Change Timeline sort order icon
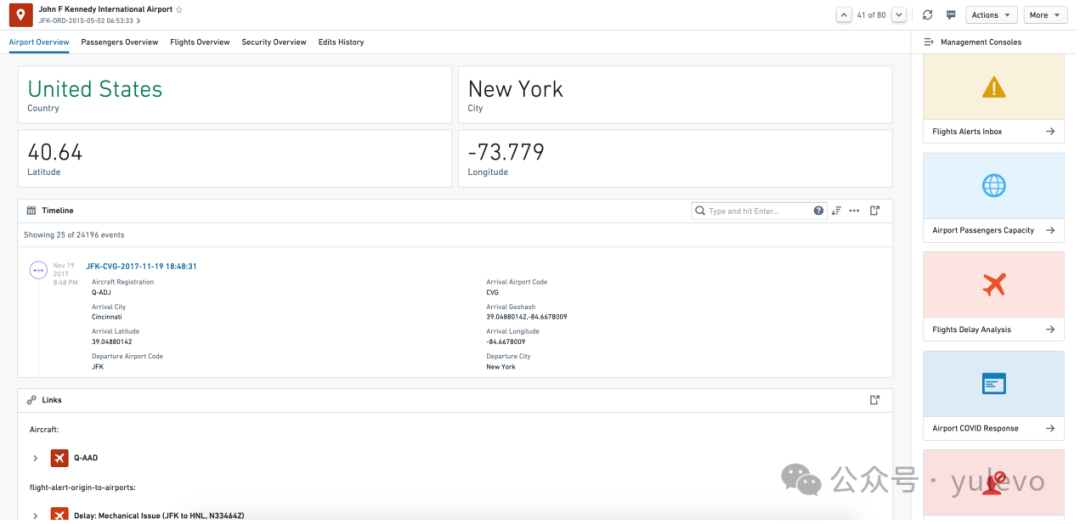The height and width of the screenshot is (524, 1080). click(836, 211)
